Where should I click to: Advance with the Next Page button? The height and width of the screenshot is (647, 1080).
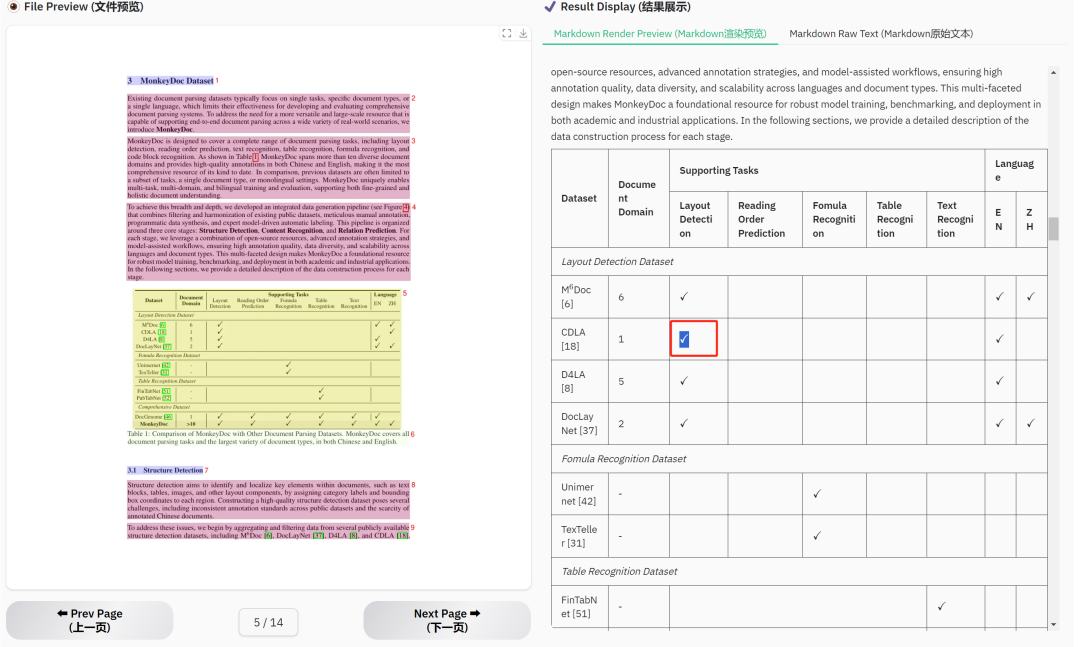(x=447, y=620)
